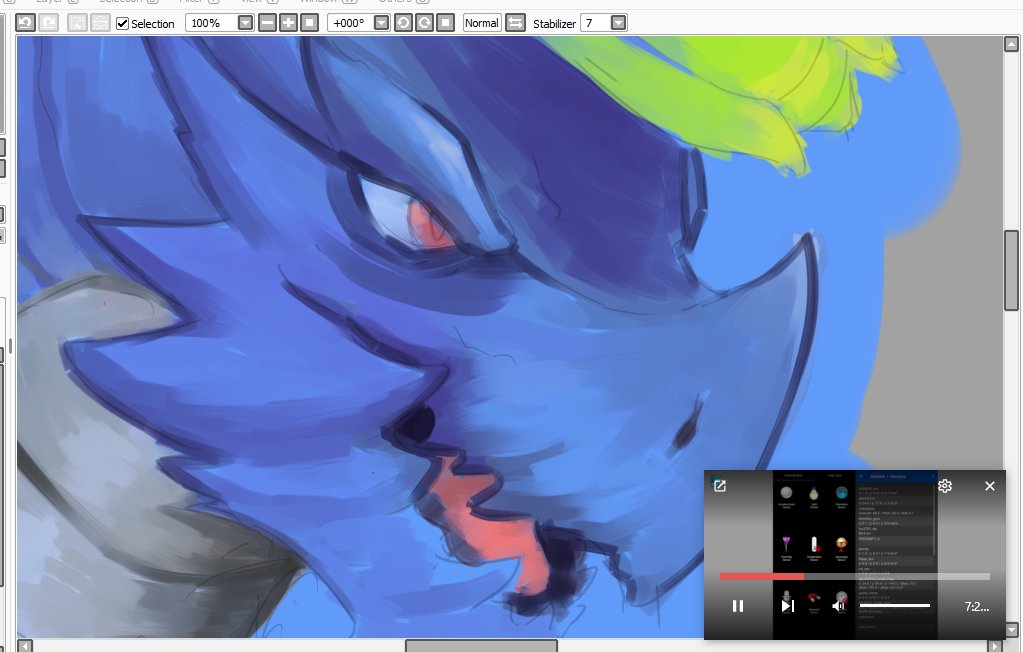Screen dimensions: 1023x652
Task: Reset the canvas rotation
Action: click(x=446, y=23)
